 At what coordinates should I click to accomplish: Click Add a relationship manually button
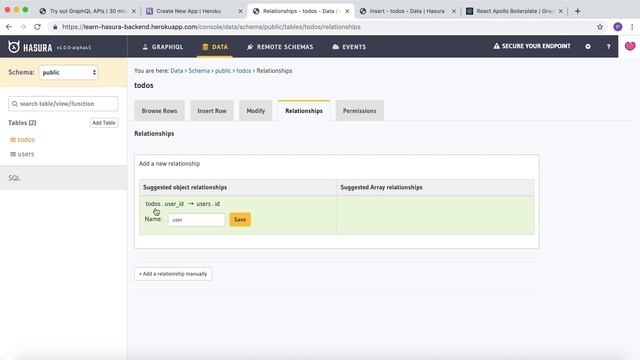tap(173, 274)
